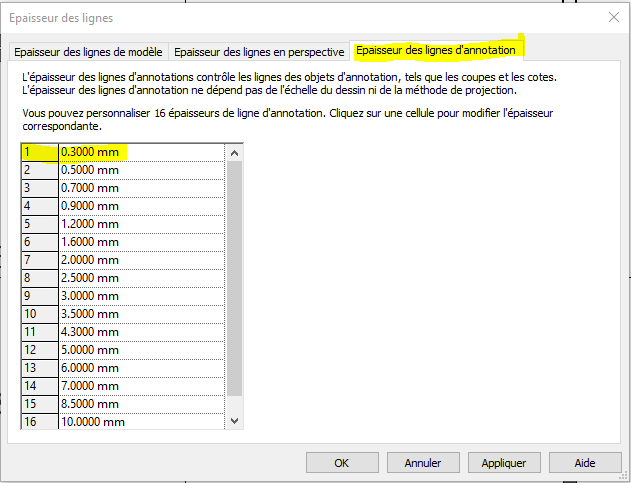Click the OK button
Viewport: 631px width, 483px height.
tap(342, 463)
